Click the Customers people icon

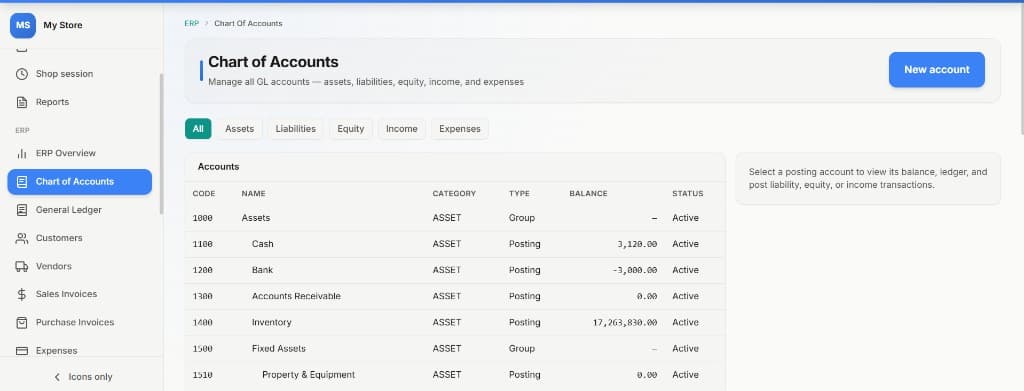tap(22, 238)
